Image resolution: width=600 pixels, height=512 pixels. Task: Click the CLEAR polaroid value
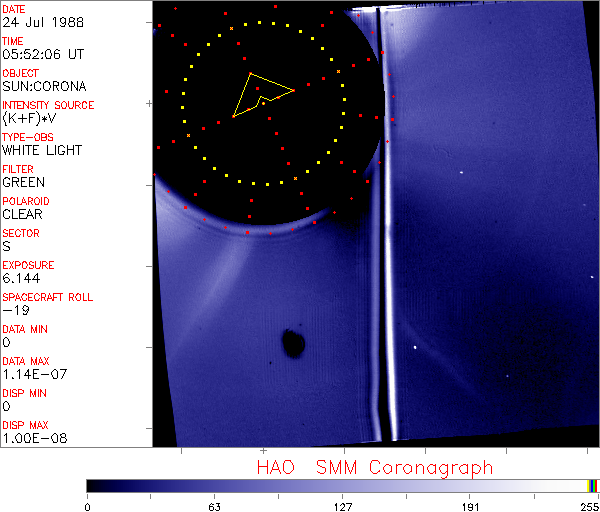(x=23, y=214)
